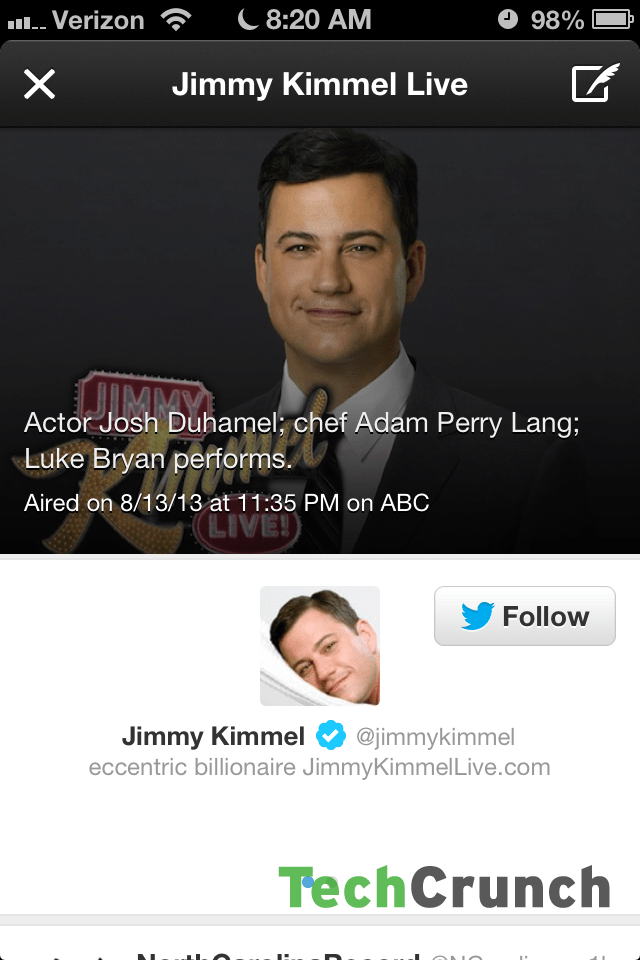Open Jimmy Kimmel's pillow profile picture
The height and width of the screenshot is (960, 640).
point(320,646)
